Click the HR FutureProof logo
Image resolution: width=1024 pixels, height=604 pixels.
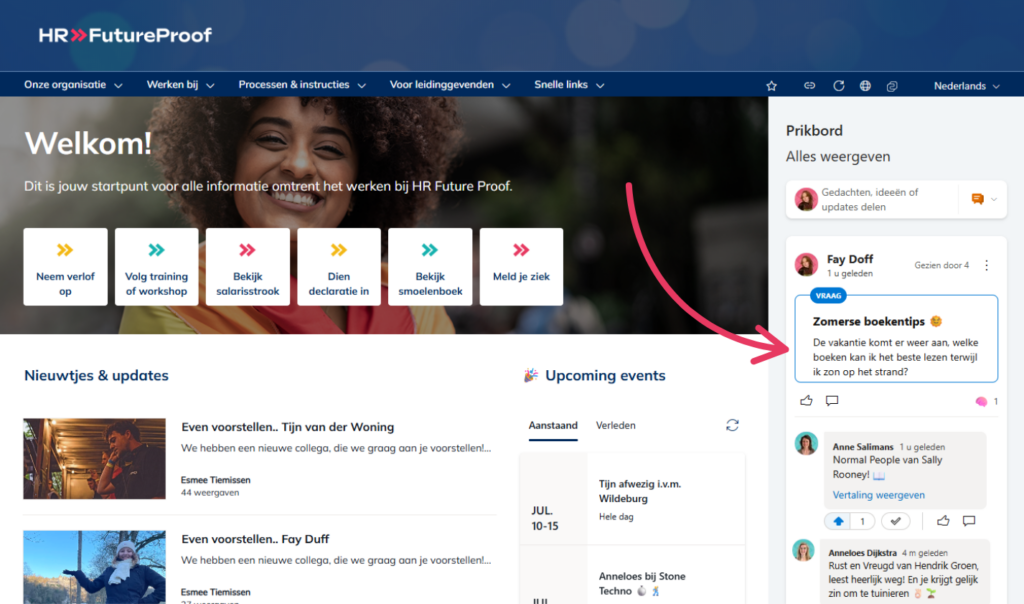click(x=125, y=35)
